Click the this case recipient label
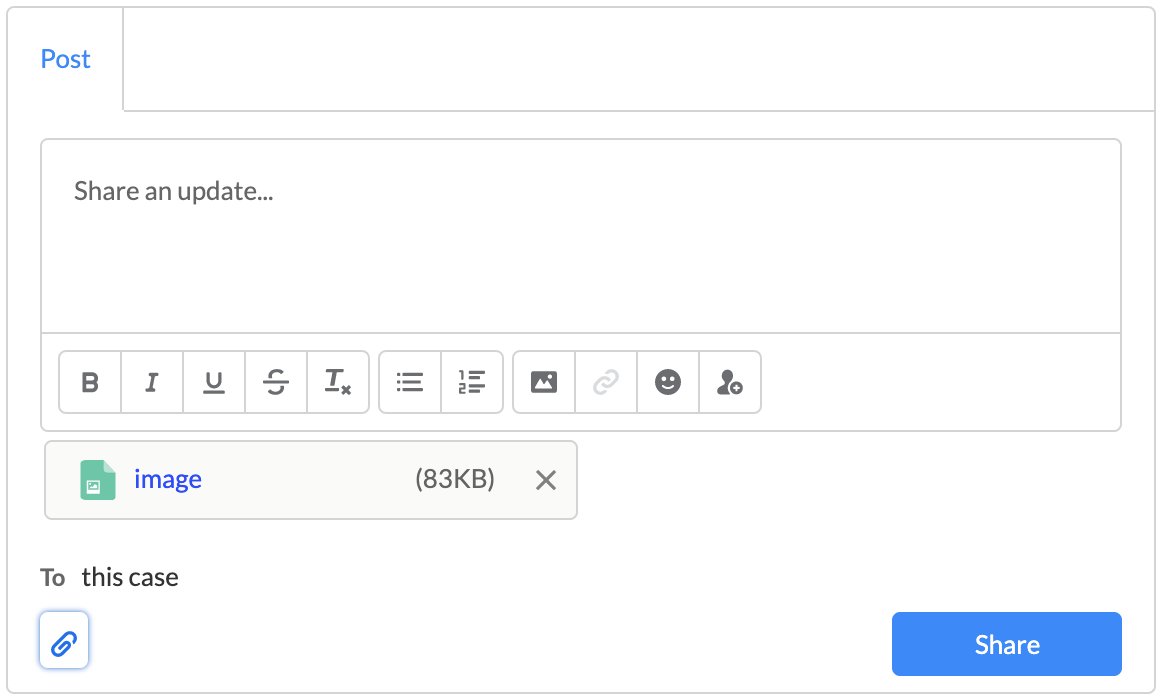 130,576
